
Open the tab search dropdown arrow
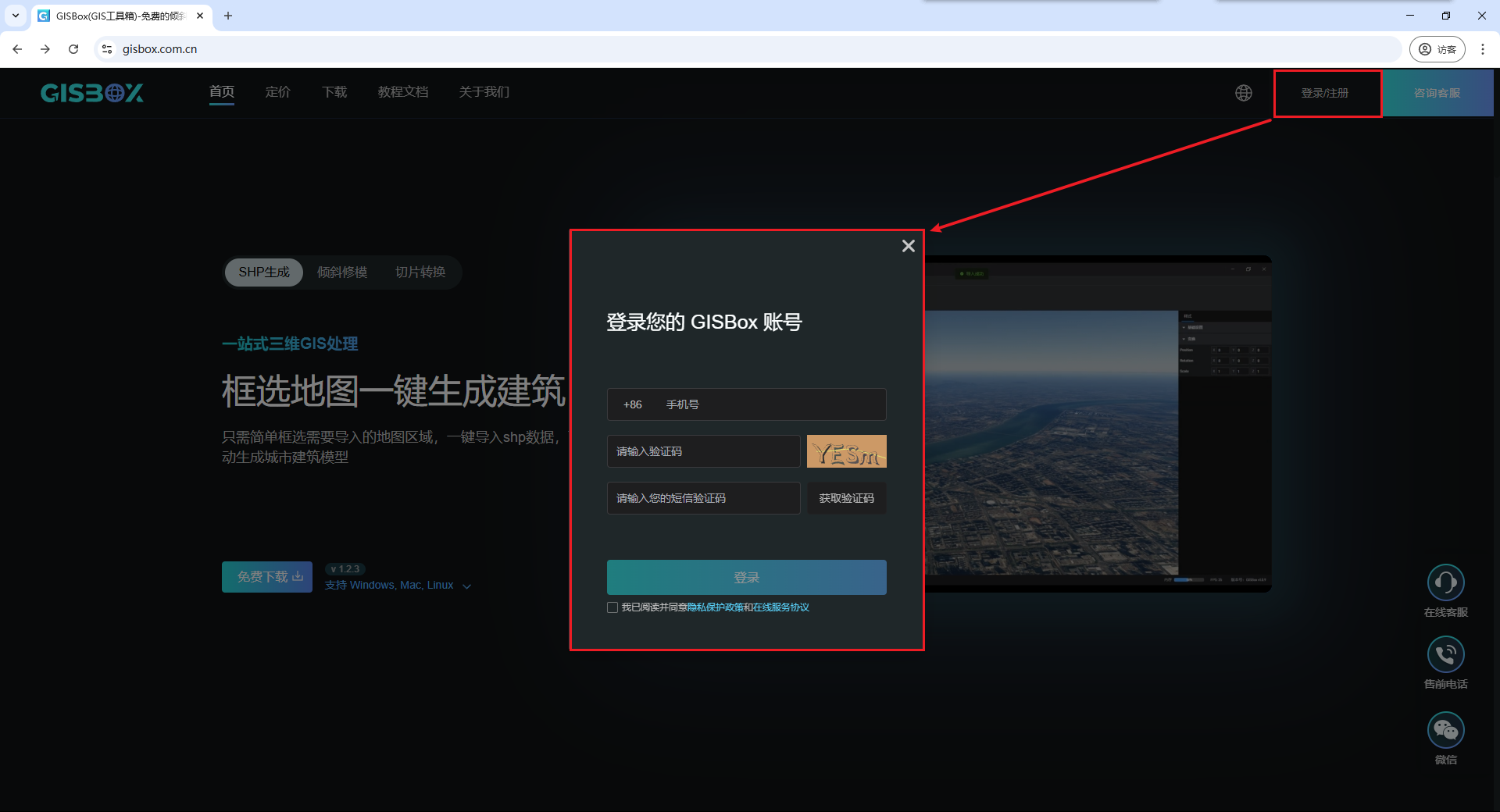[x=15, y=16]
